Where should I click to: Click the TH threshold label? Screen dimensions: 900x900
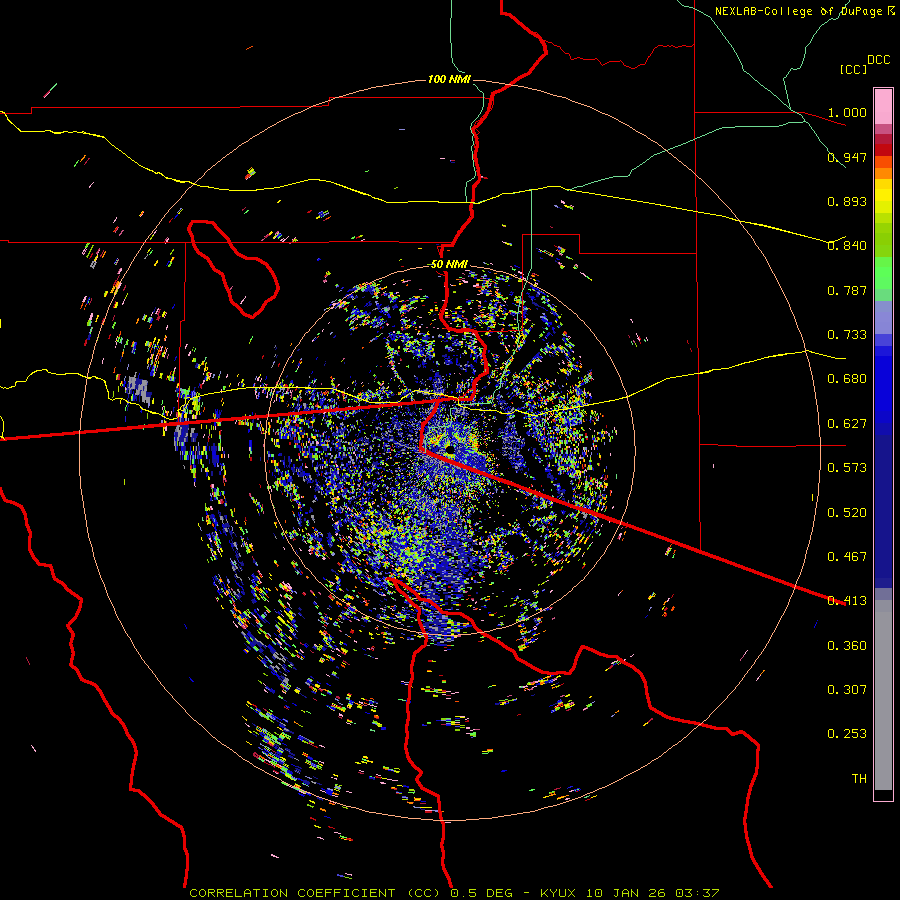coord(859,779)
